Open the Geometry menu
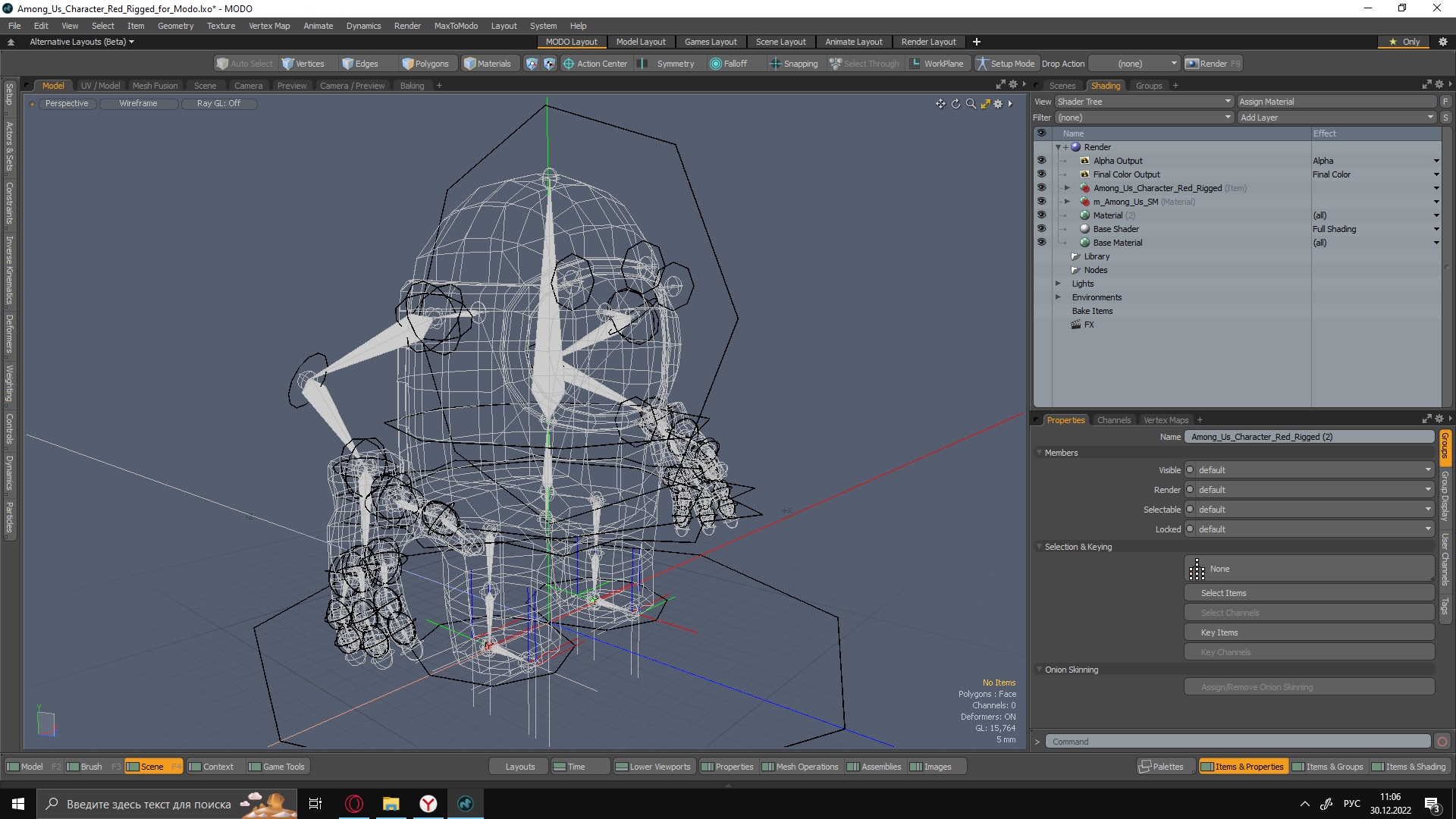 pos(175,26)
